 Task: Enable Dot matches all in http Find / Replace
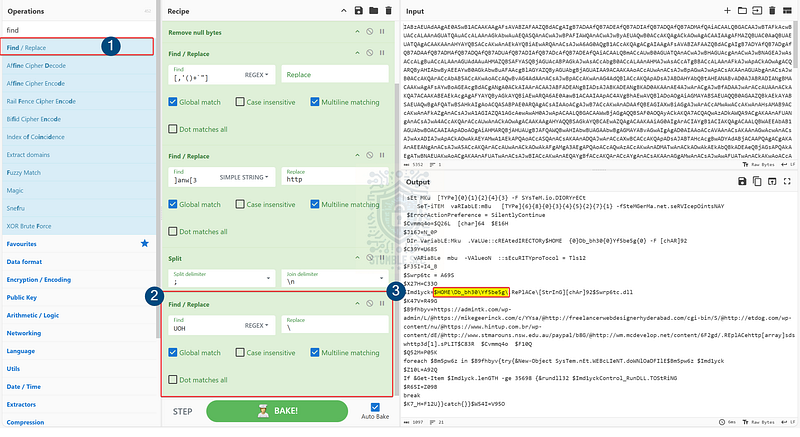[173, 232]
